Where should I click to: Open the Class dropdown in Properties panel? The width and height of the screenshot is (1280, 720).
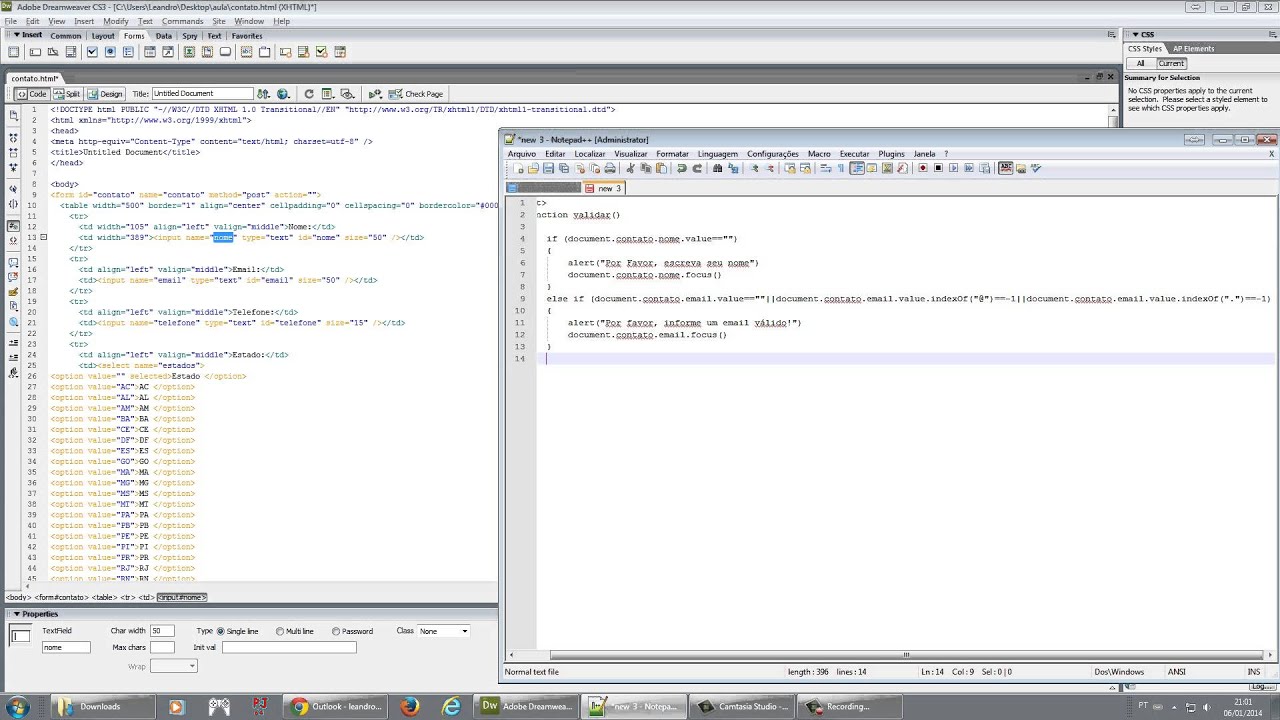444,631
